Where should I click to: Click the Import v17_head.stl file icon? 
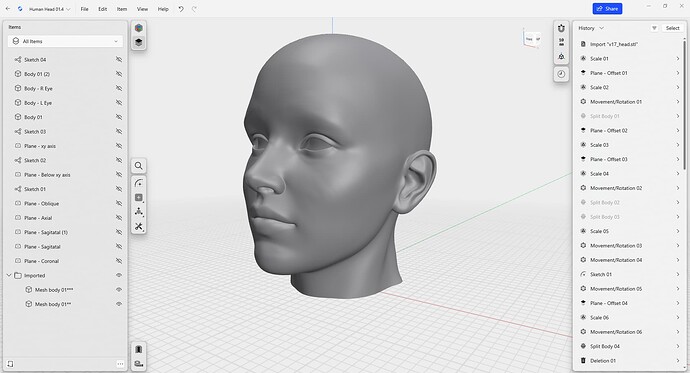(x=583, y=44)
